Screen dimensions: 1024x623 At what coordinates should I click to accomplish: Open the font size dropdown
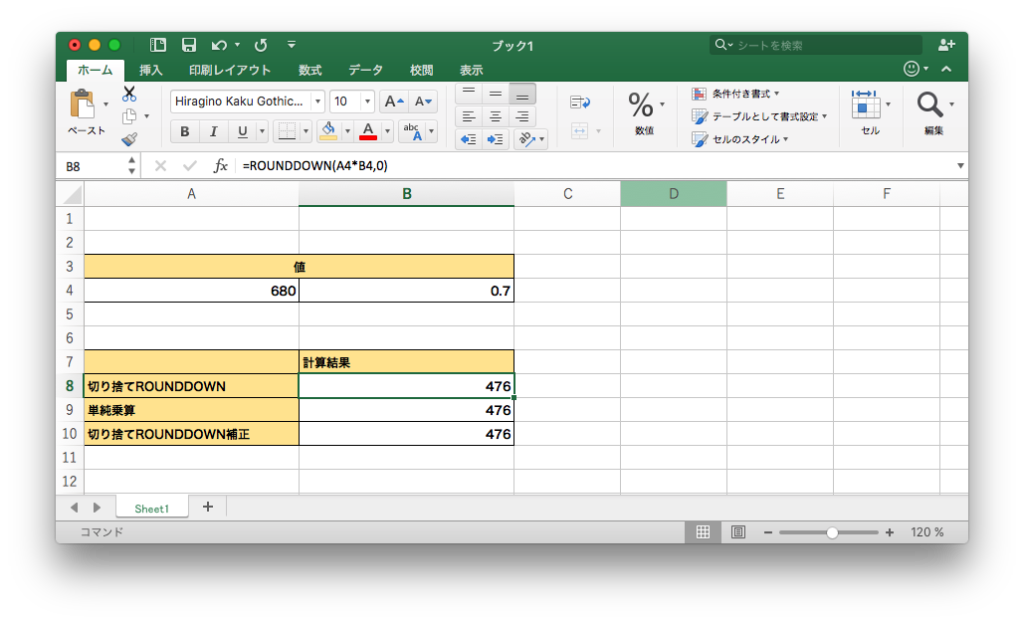click(367, 100)
